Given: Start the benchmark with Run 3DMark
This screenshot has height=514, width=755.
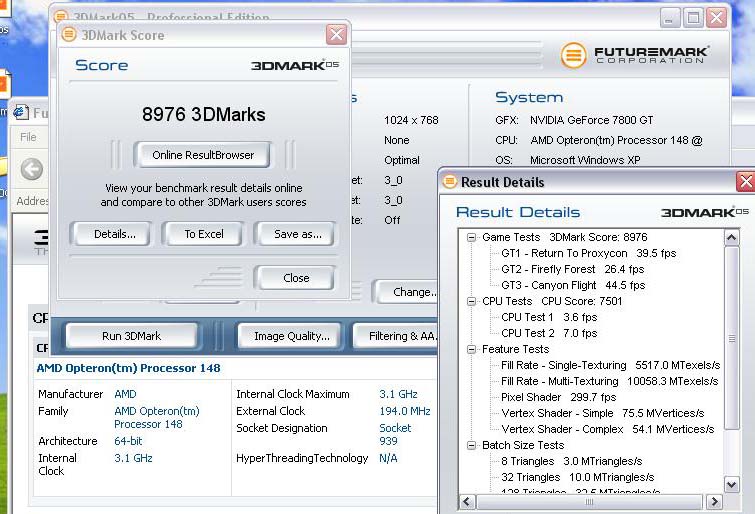Looking at the screenshot, I should click(131, 336).
